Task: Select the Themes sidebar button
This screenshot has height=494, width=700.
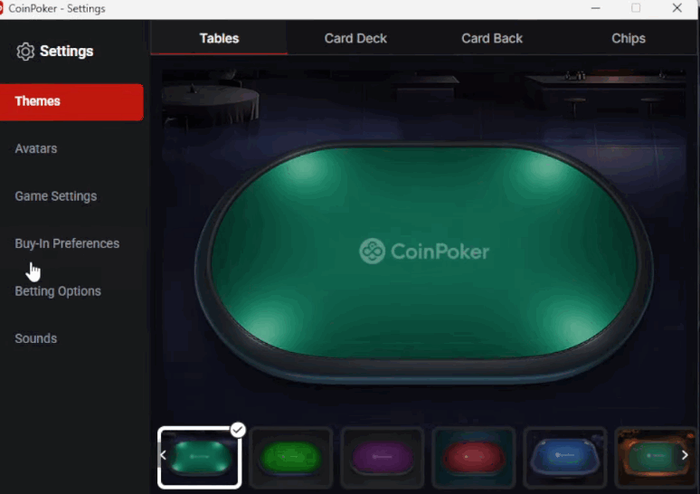Action: 71,102
